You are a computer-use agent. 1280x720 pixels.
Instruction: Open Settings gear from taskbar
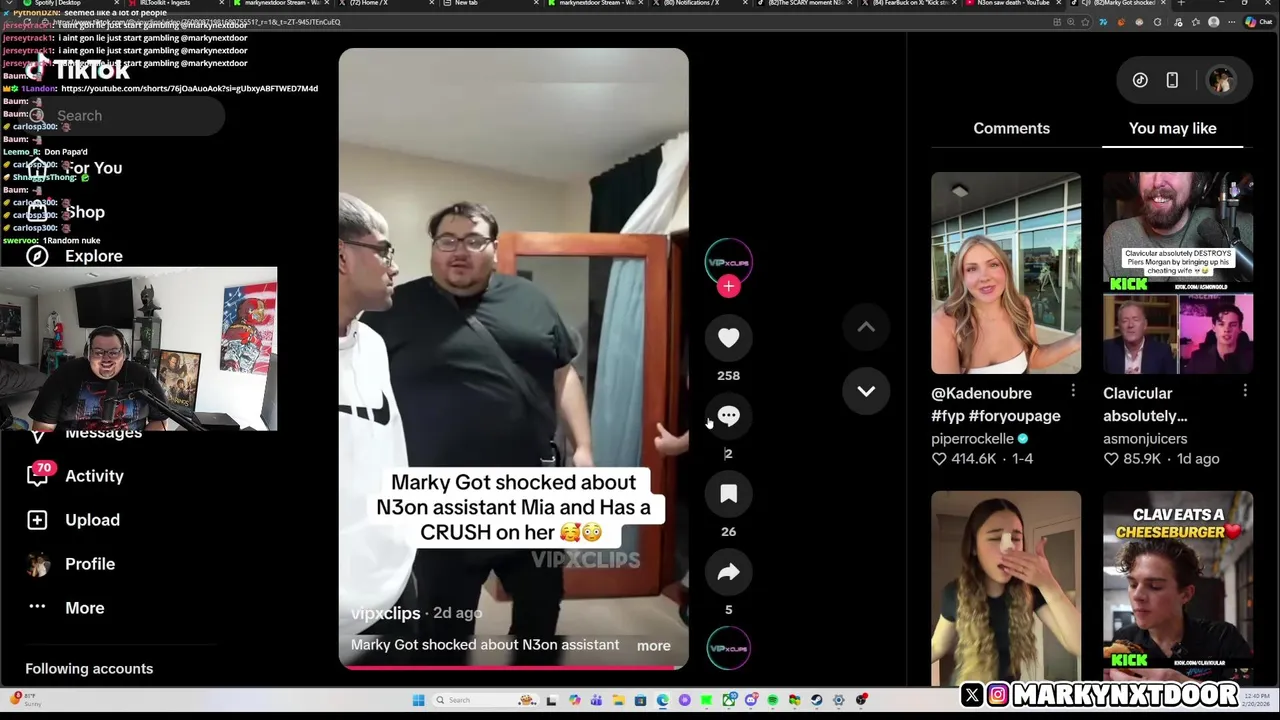[x=838, y=700]
